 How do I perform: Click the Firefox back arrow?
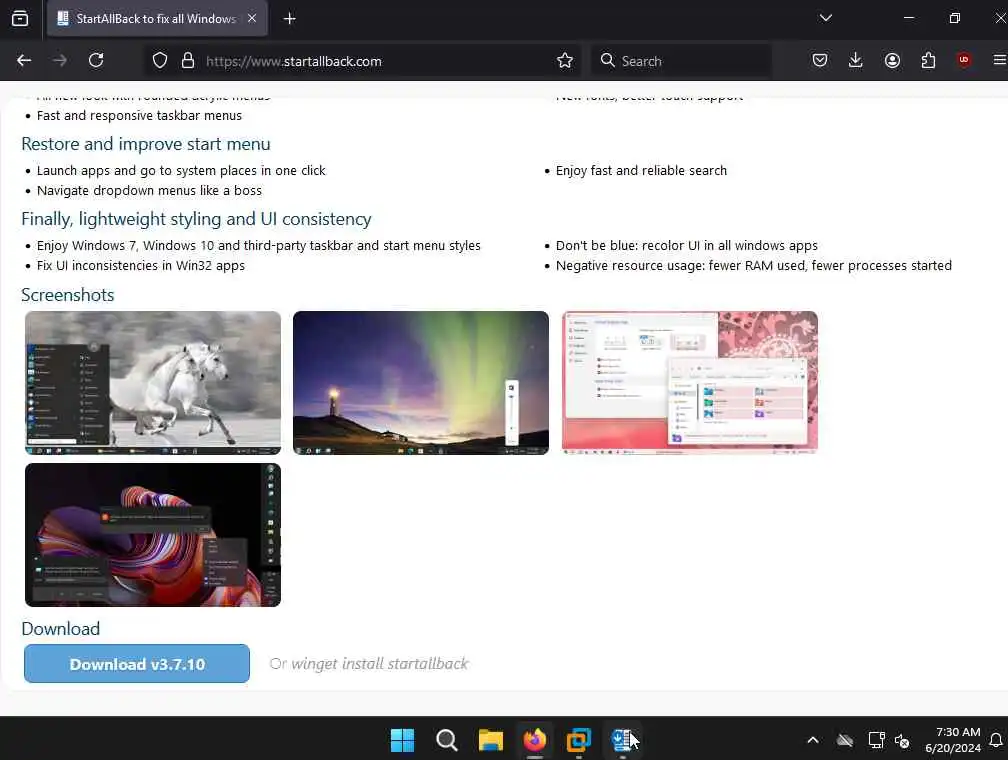[24, 60]
